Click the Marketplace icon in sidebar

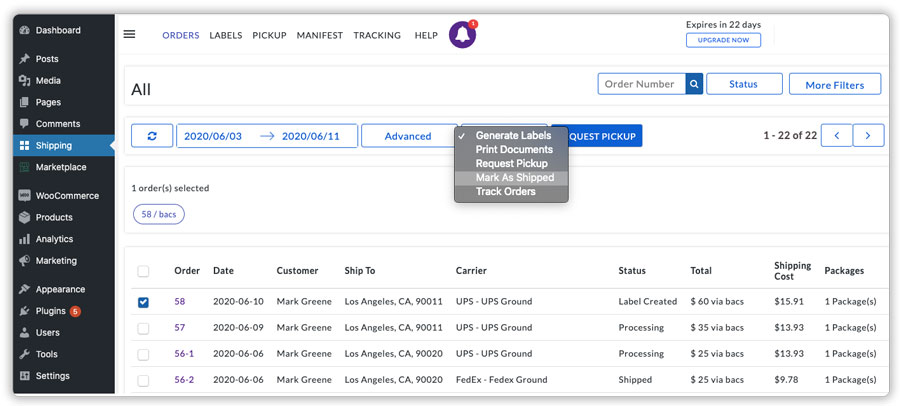(x=24, y=167)
